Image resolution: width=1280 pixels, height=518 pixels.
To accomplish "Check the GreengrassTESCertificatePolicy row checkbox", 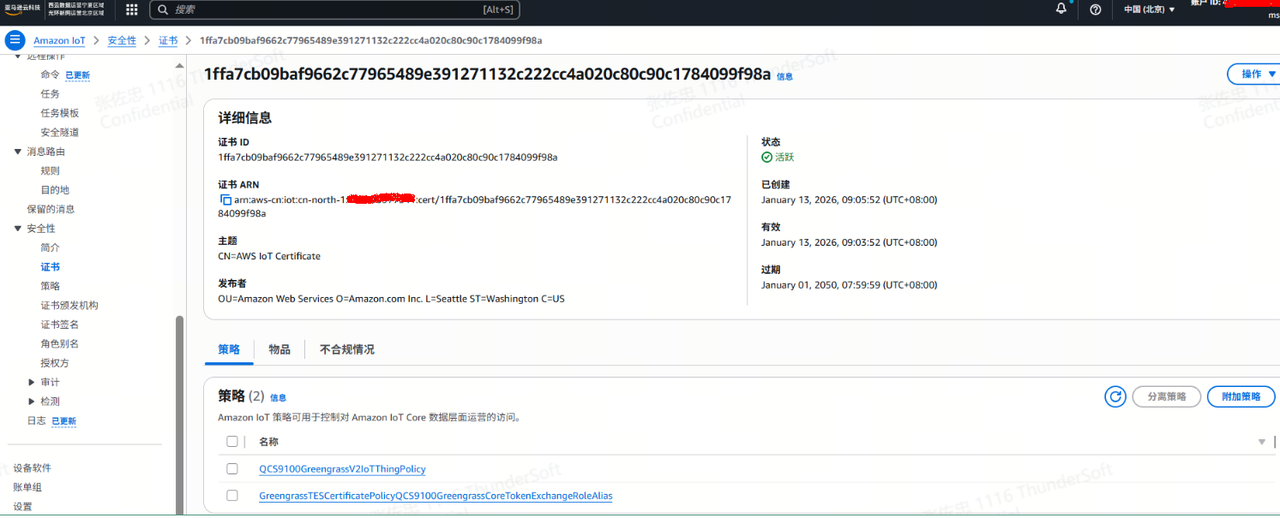I will 232,495.
